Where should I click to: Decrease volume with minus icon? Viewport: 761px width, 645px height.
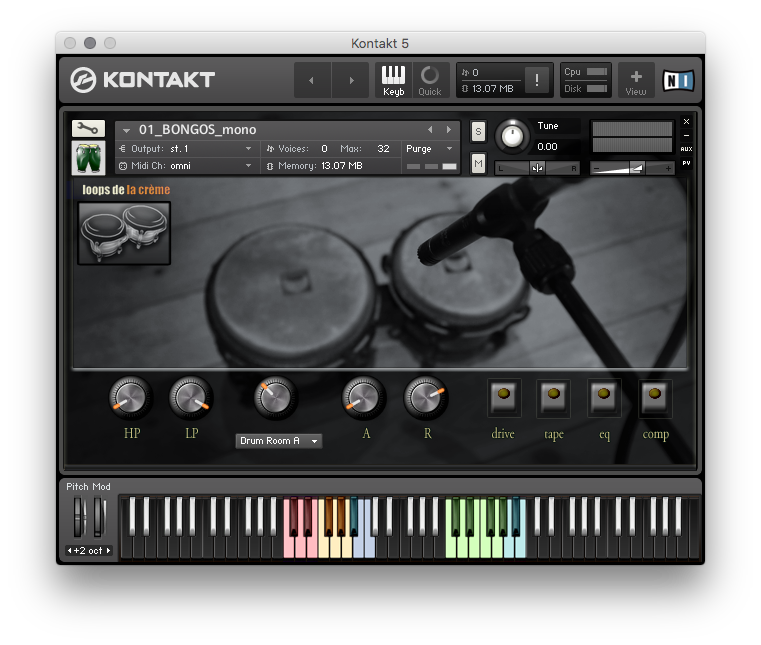596,168
